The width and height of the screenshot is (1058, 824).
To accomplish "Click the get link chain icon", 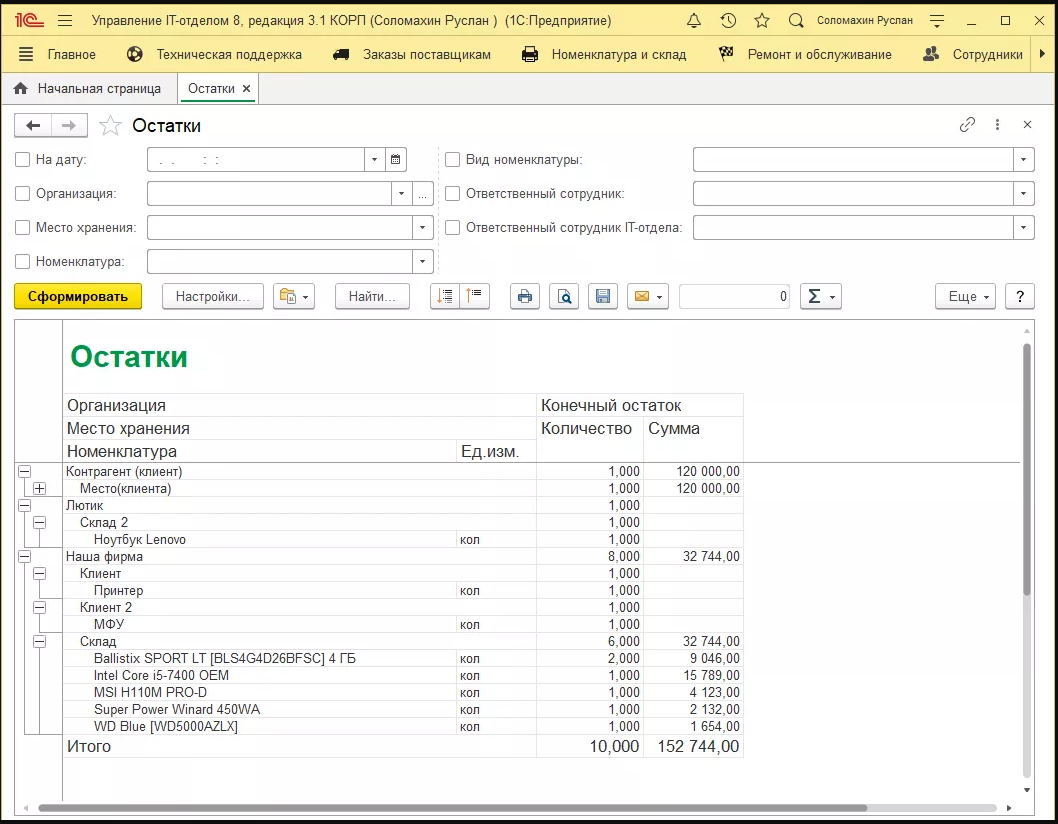I will [x=967, y=125].
